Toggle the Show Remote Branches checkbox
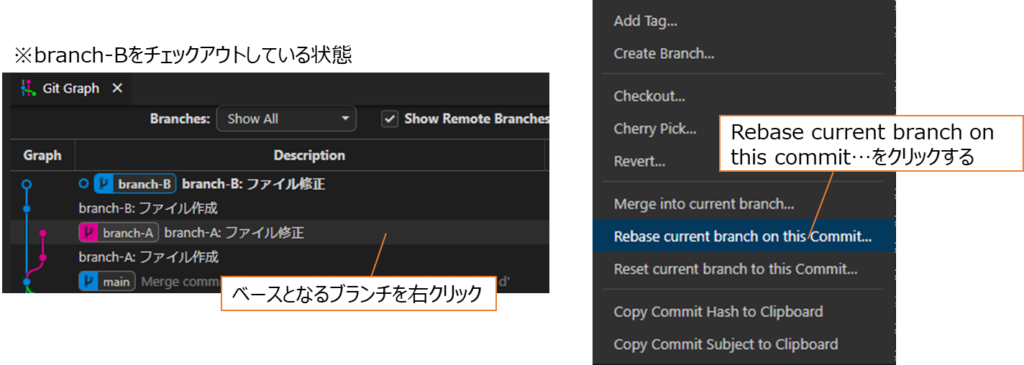 [390, 119]
